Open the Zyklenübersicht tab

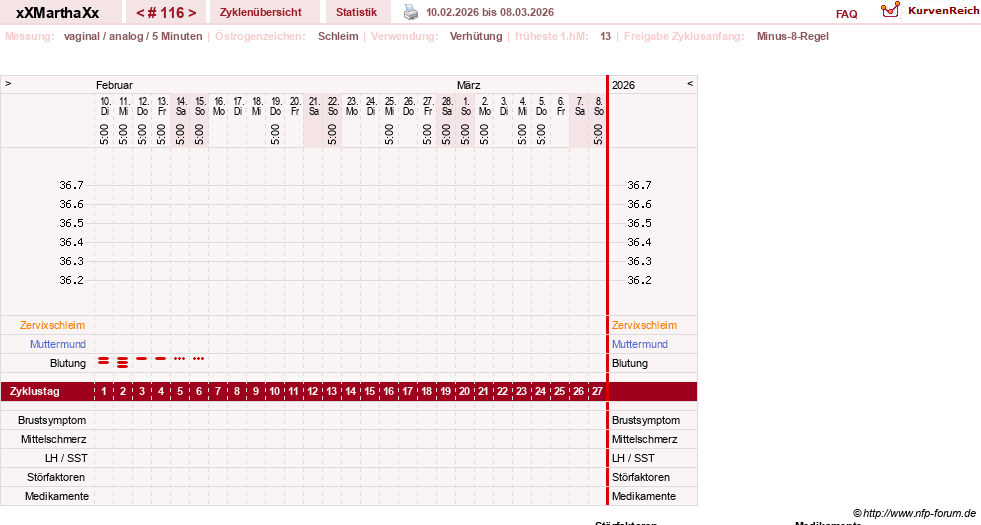pyautogui.click(x=260, y=12)
